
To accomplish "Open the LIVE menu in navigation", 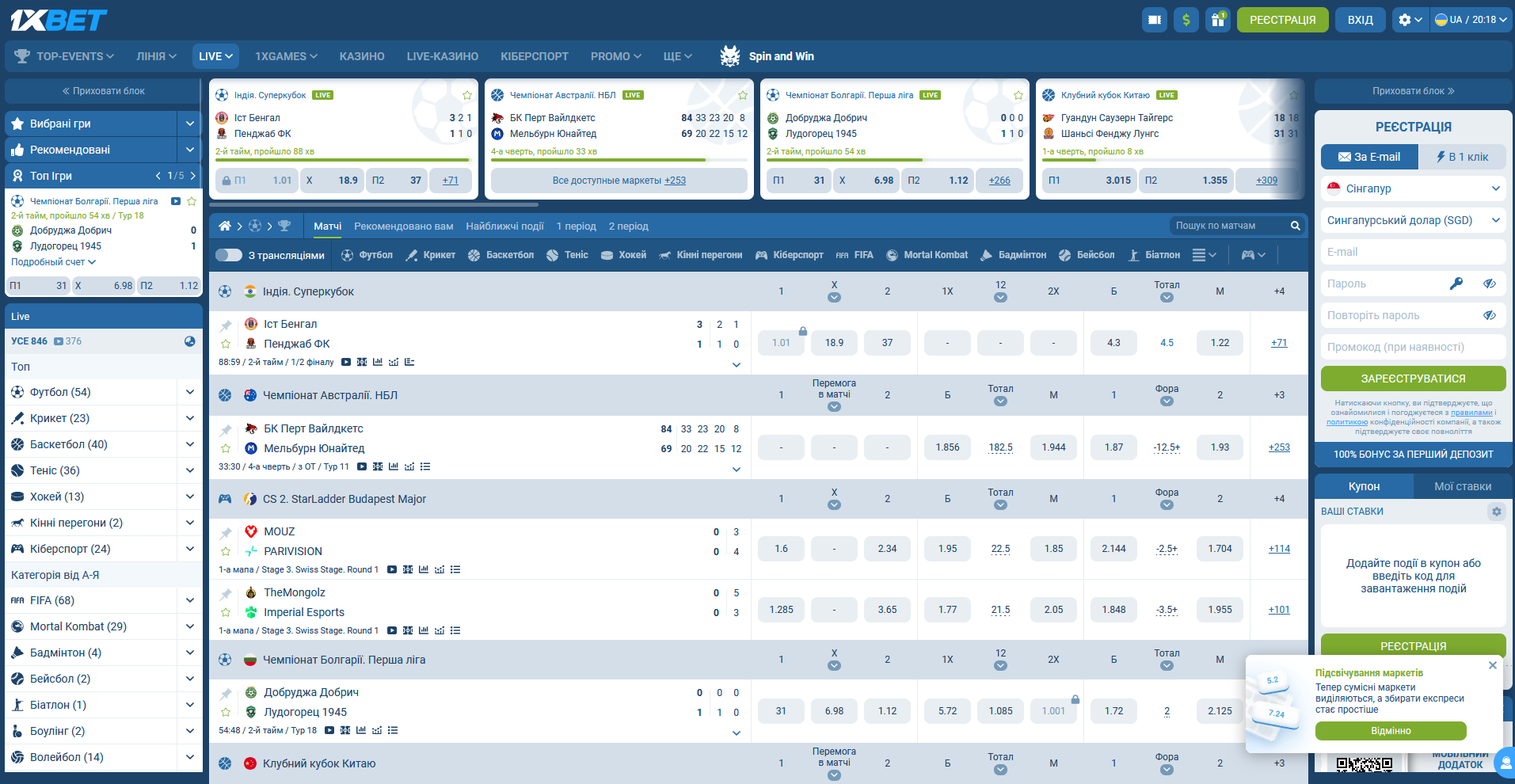I will pyautogui.click(x=215, y=56).
